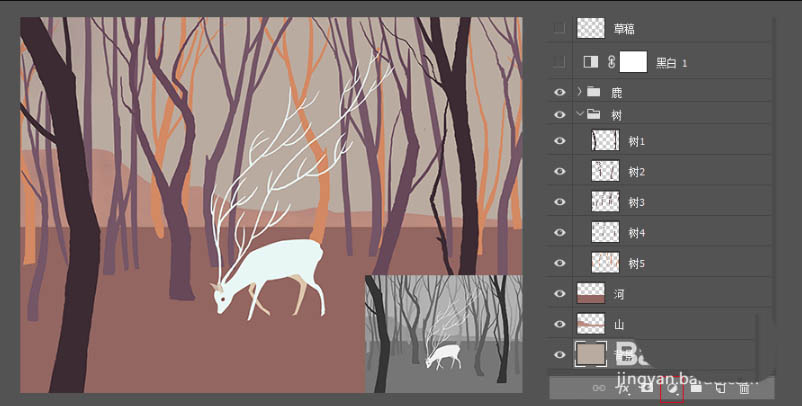The image size is (802, 406).
Task: Select the layer named 树1
Action: [x=637, y=142]
